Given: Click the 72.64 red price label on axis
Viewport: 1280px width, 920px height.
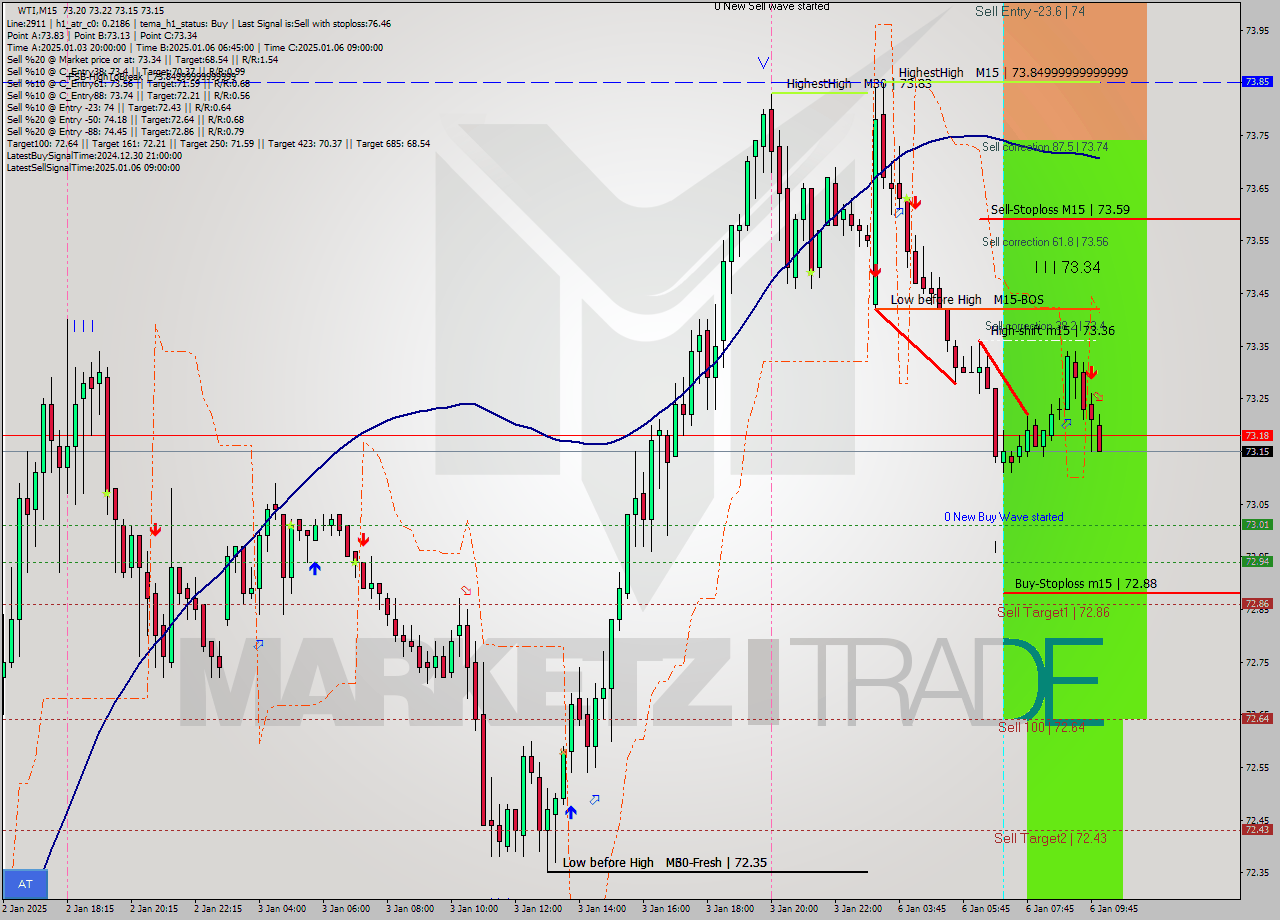Looking at the screenshot, I should 1257,718.
